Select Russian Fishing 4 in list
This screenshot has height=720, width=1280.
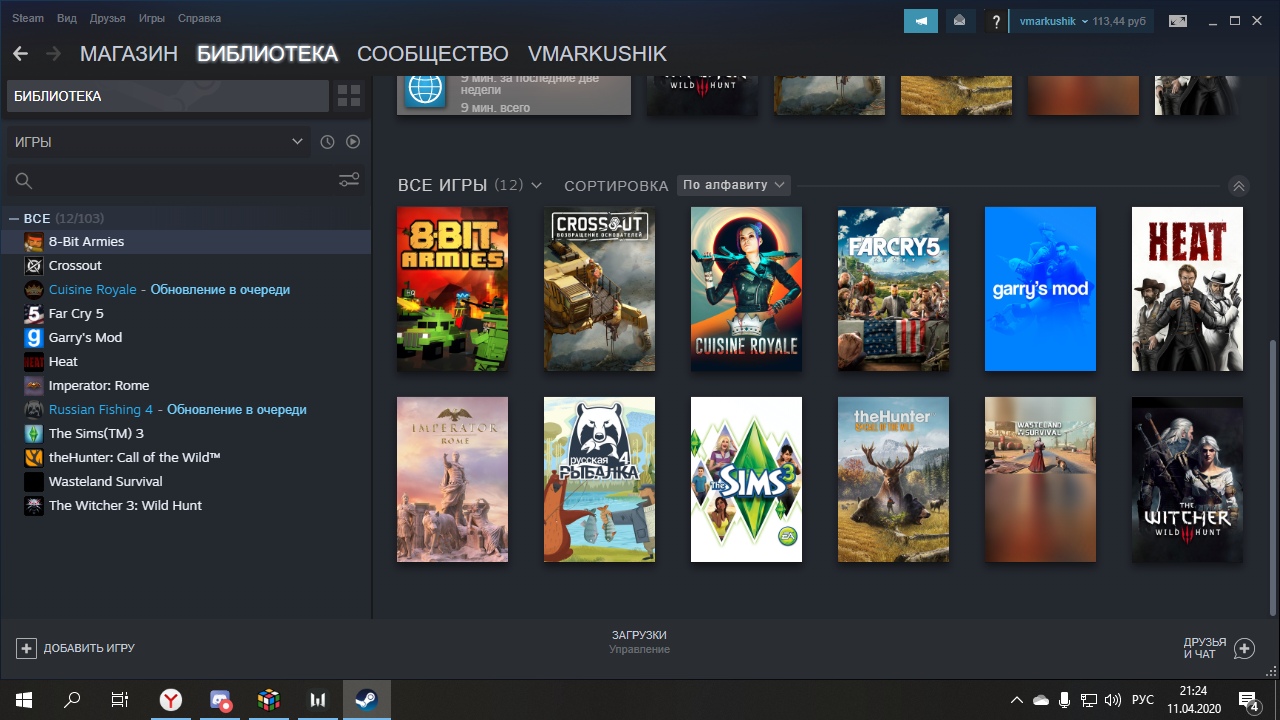[185, 409]
